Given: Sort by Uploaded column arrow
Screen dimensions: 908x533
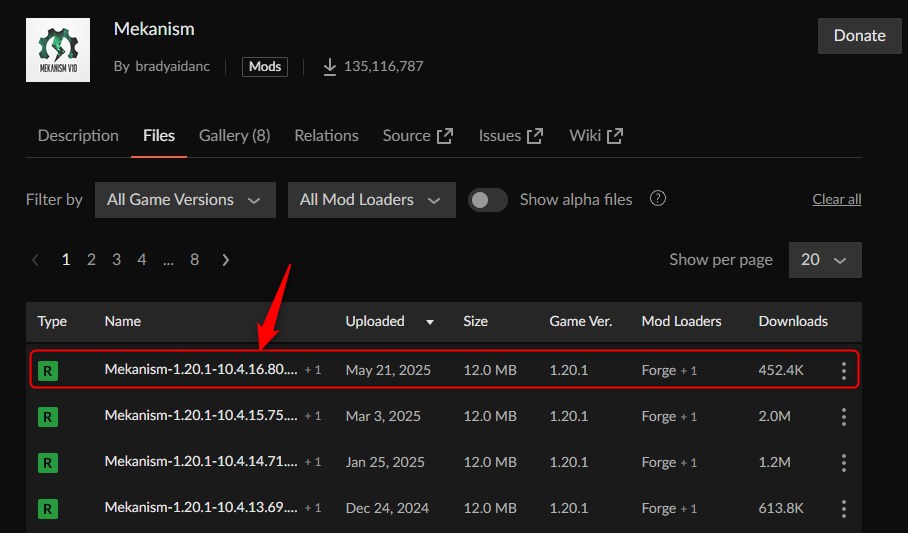Looking at the screenshot, I should [x=430, y=322].
